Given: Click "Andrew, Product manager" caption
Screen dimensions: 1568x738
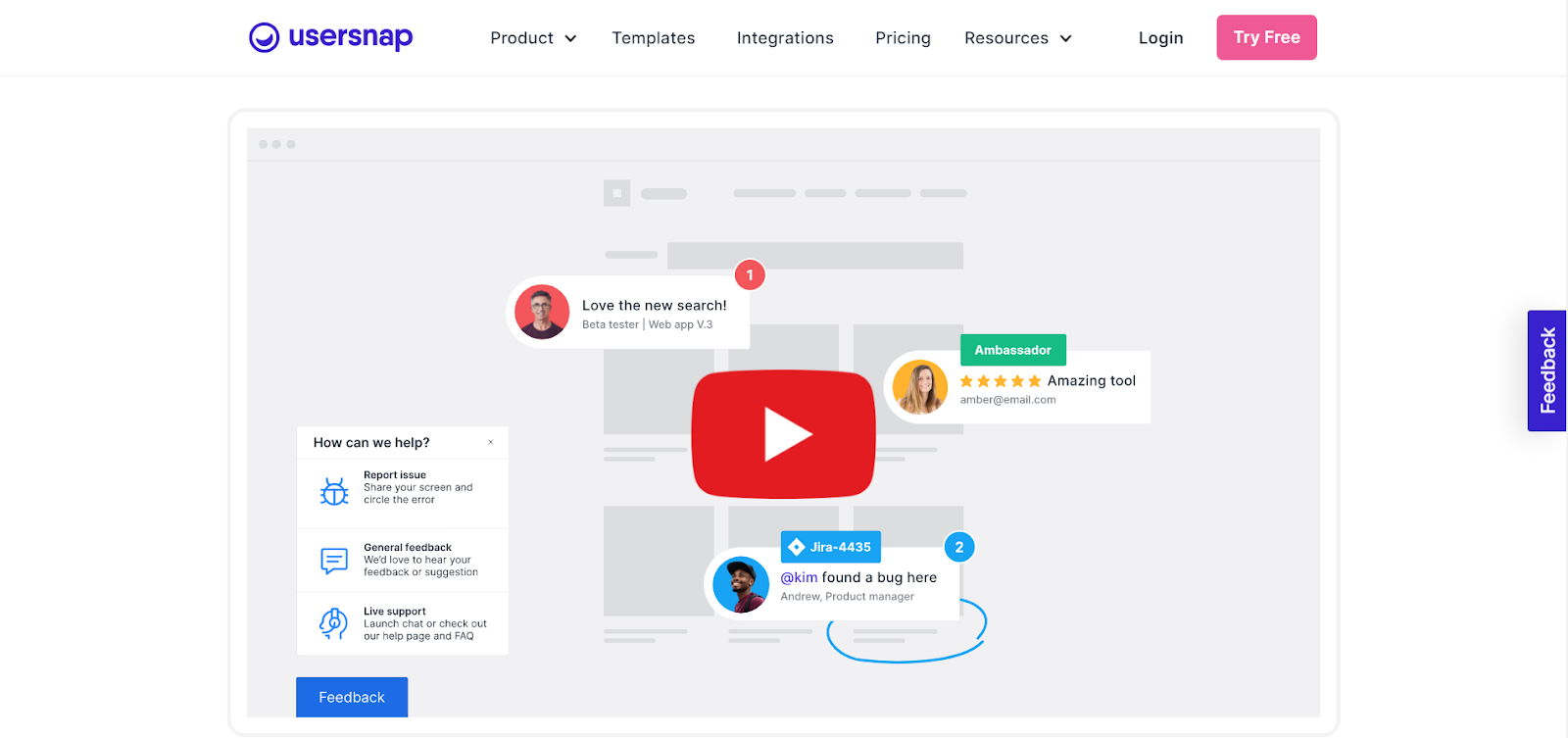Looking at the screenshot, I should coord(848,597).
